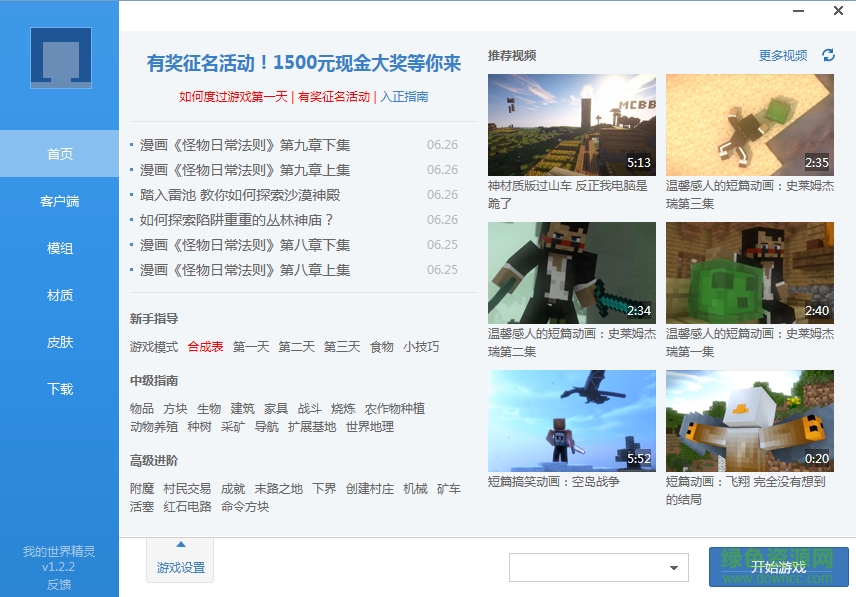The width and height of the screenshot is (856, 597).
Task: Switch to the 客户端 sidebar section
Action: 58,201
